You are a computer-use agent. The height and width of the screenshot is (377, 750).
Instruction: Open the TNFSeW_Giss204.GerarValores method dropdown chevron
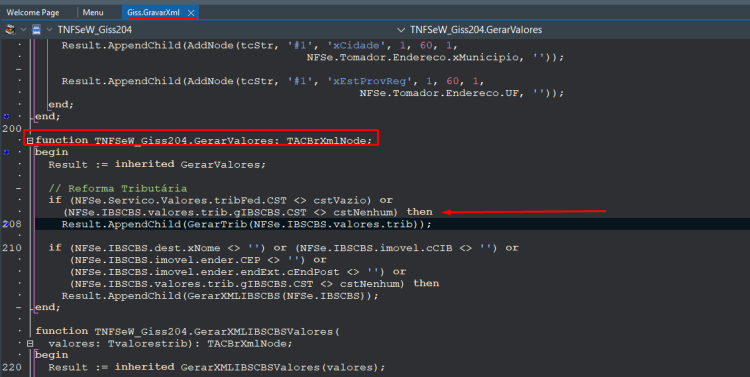pyautogui.click(x=401, y=30)
